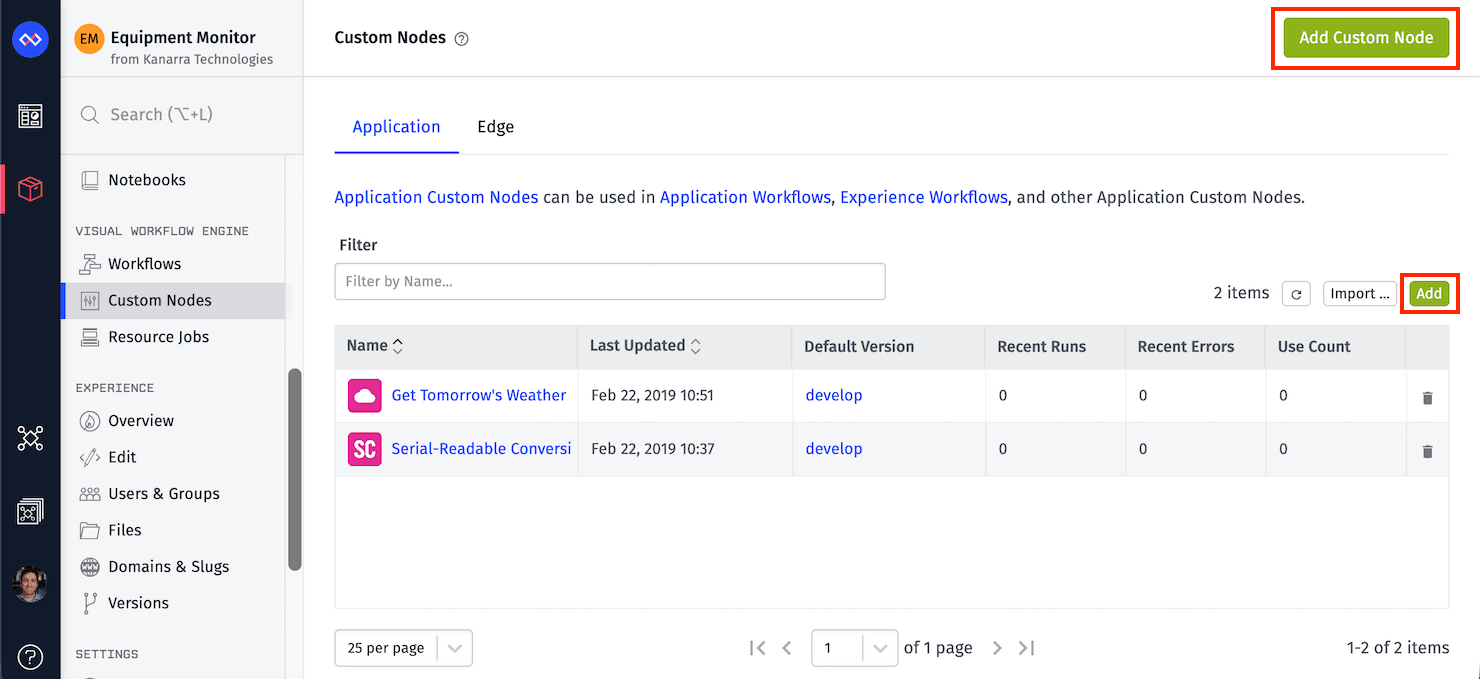
Task: Expand the page number selector chevron
Action: tap(879, 648)
